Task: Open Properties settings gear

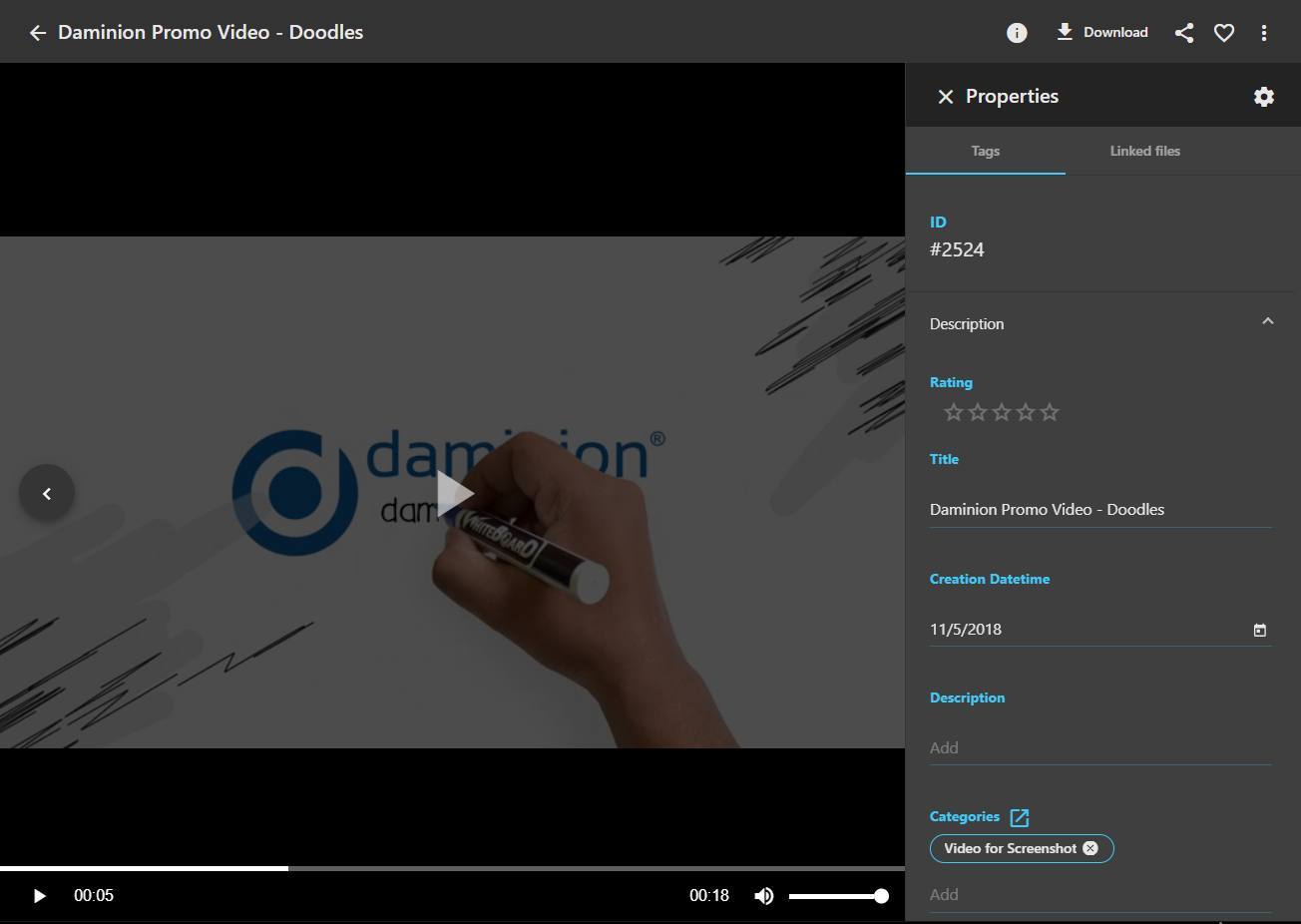Action: 1263,97
